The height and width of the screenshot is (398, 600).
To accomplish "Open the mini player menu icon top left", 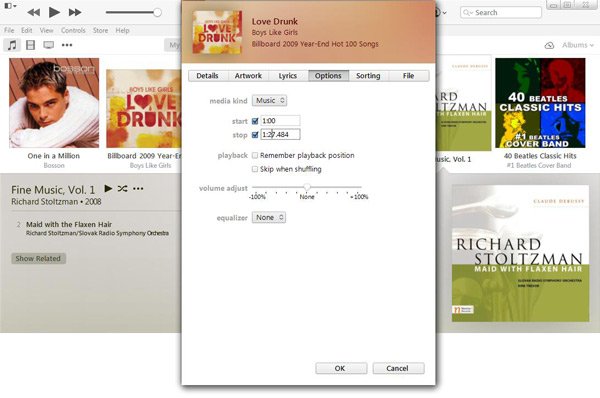I will point(9,6).
